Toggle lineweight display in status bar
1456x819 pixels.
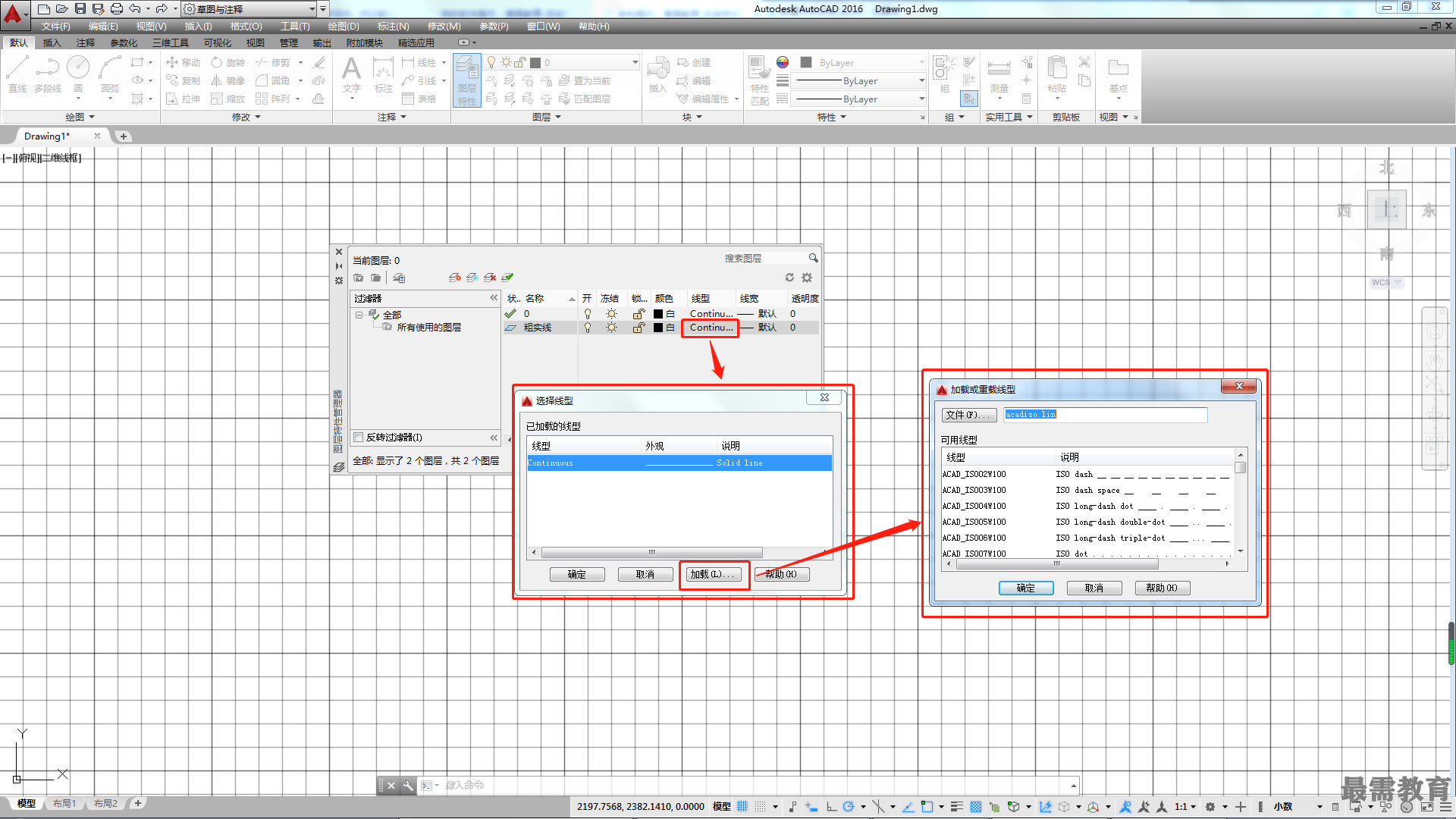[x=957, y=806]
